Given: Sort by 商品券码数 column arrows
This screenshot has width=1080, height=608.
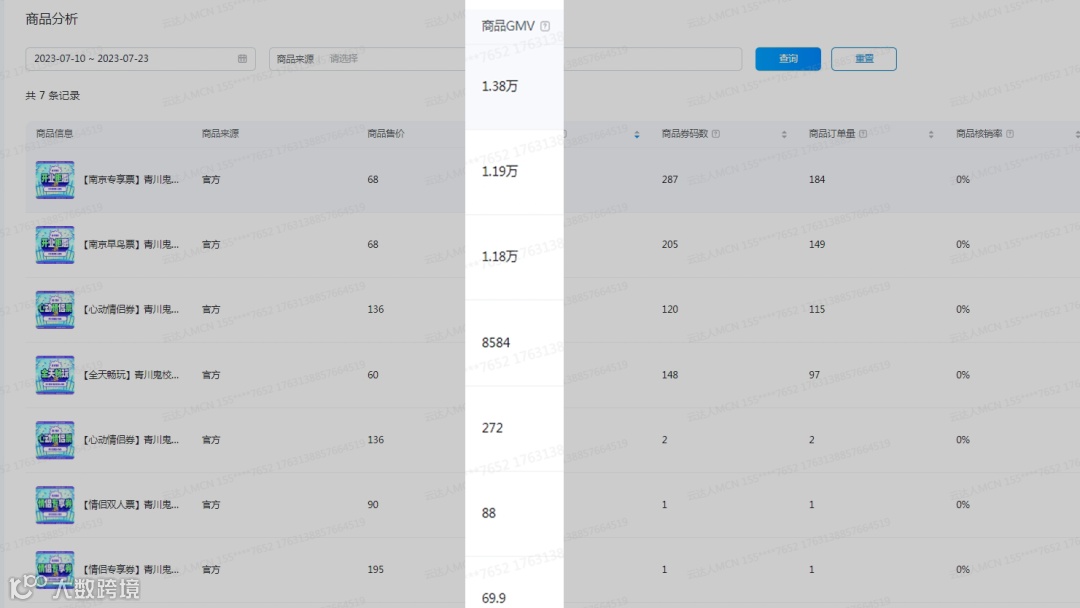Looking at the screenshot, I should coord(784,134).
